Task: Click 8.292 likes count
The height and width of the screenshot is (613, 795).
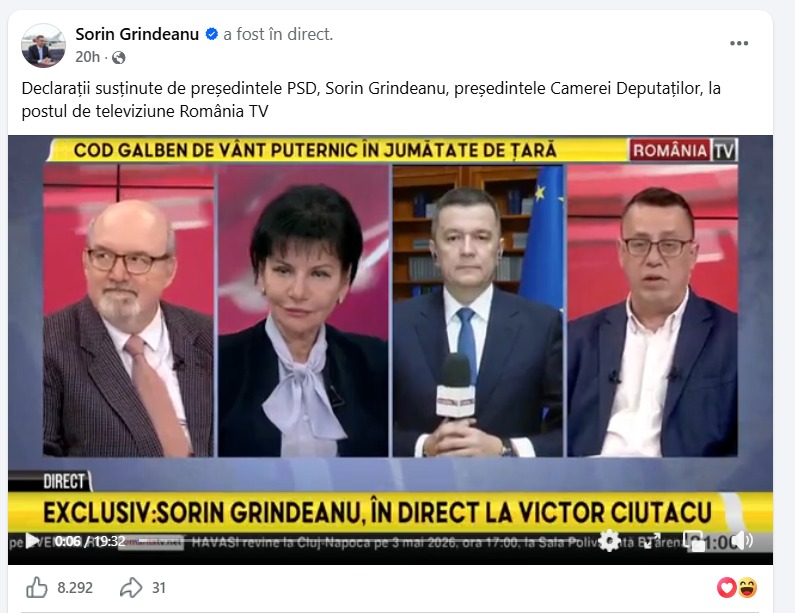Action: click(75, 588)
